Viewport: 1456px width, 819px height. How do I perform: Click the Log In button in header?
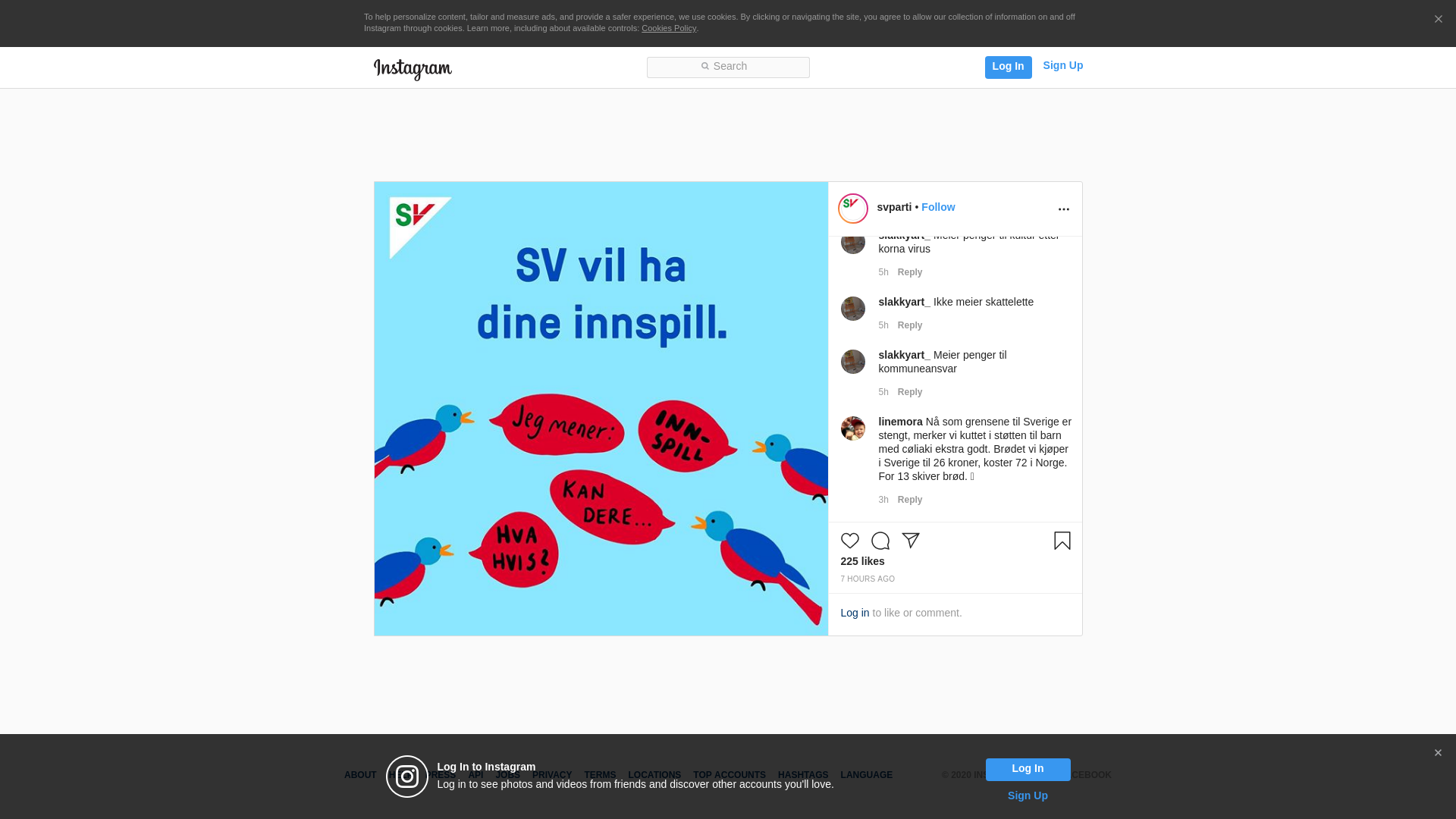[1008, 67]
